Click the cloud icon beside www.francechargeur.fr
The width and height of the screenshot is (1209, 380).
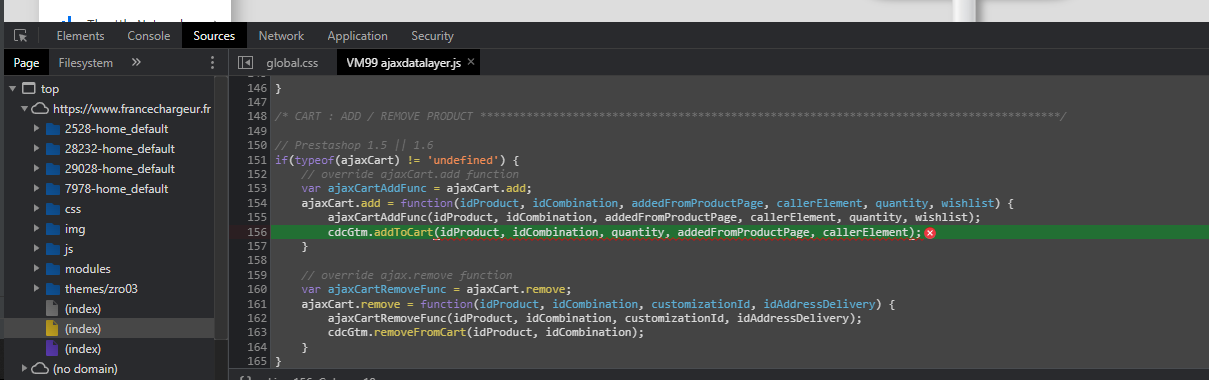click(x=41, y=108)
